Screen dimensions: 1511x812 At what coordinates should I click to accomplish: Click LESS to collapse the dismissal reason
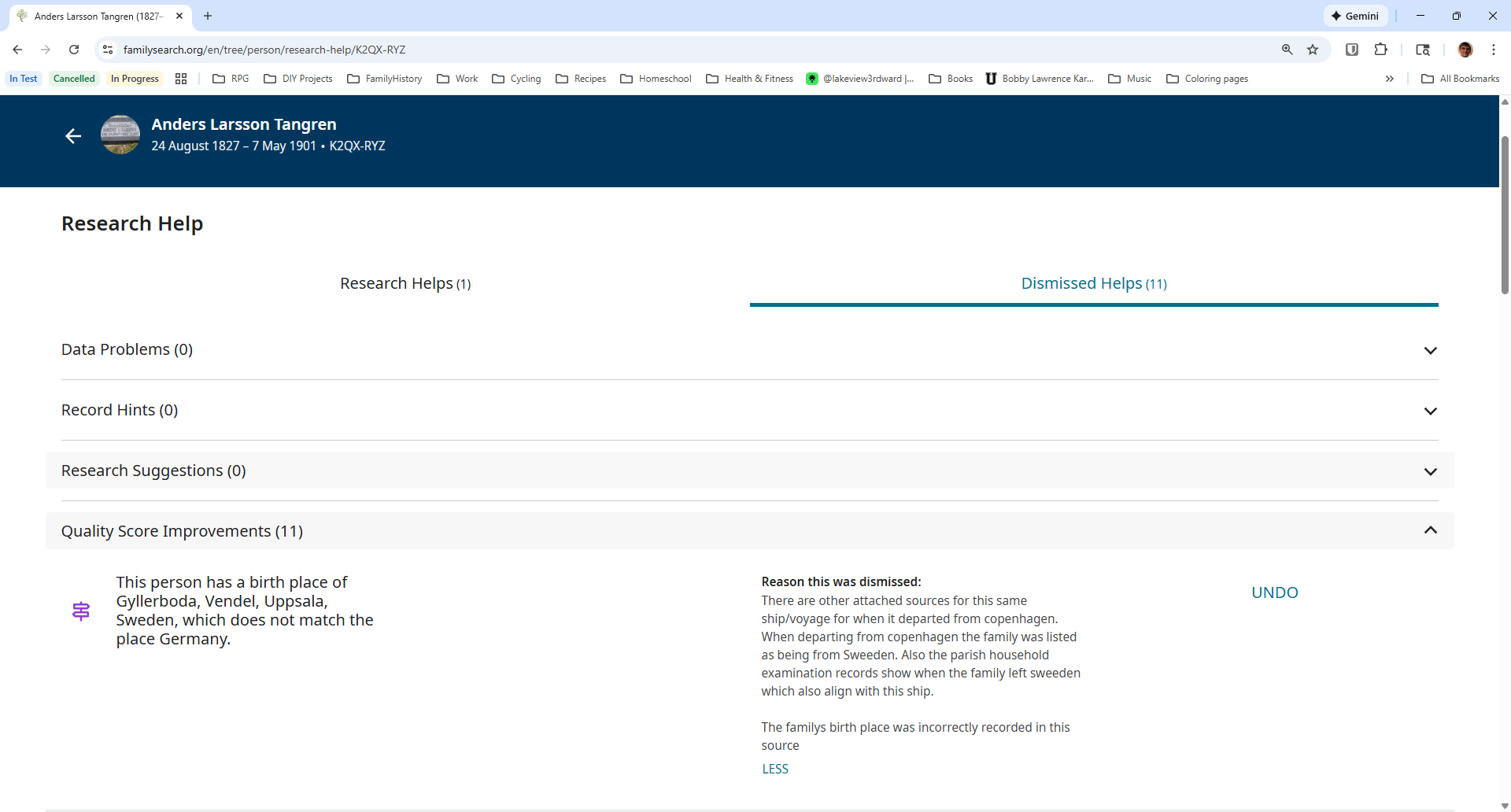[x=775, y=769]
